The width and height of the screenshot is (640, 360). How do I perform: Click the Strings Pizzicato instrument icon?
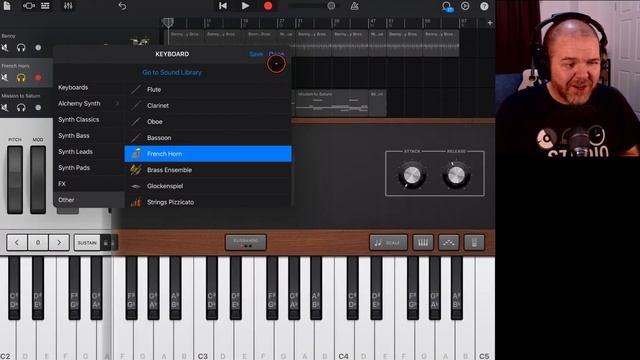(x=136, y=202)
